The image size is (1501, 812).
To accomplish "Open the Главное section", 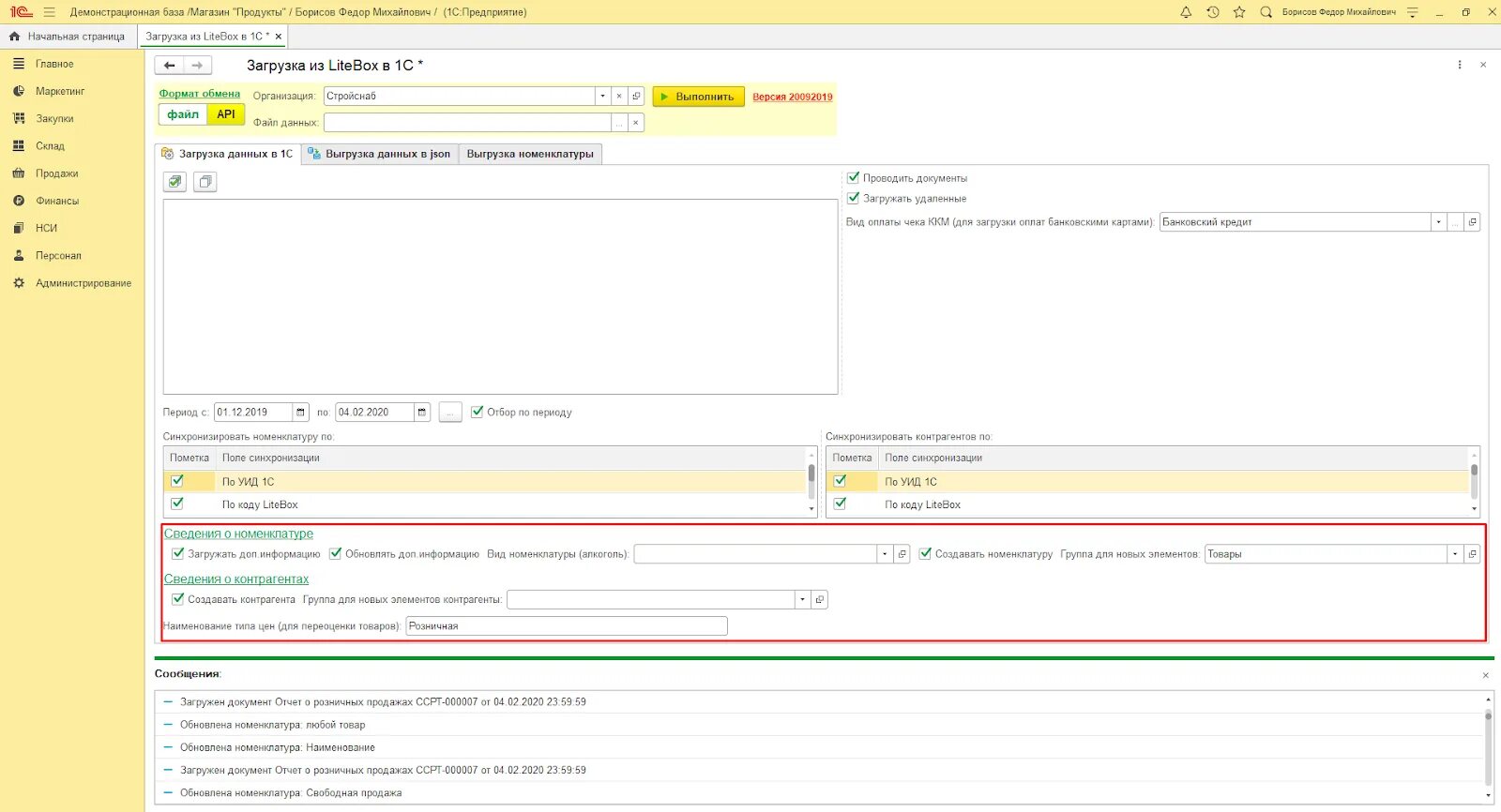I will click(54, 64).
